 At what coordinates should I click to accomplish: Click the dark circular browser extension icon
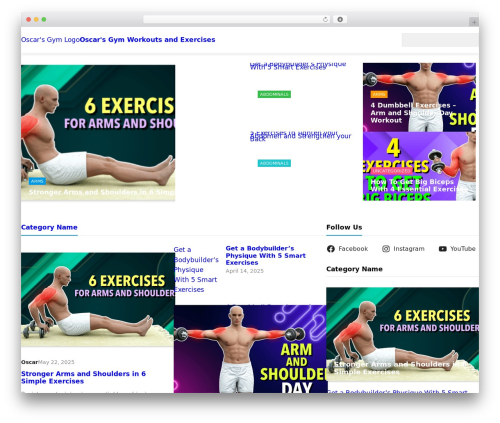coord(340,20)
